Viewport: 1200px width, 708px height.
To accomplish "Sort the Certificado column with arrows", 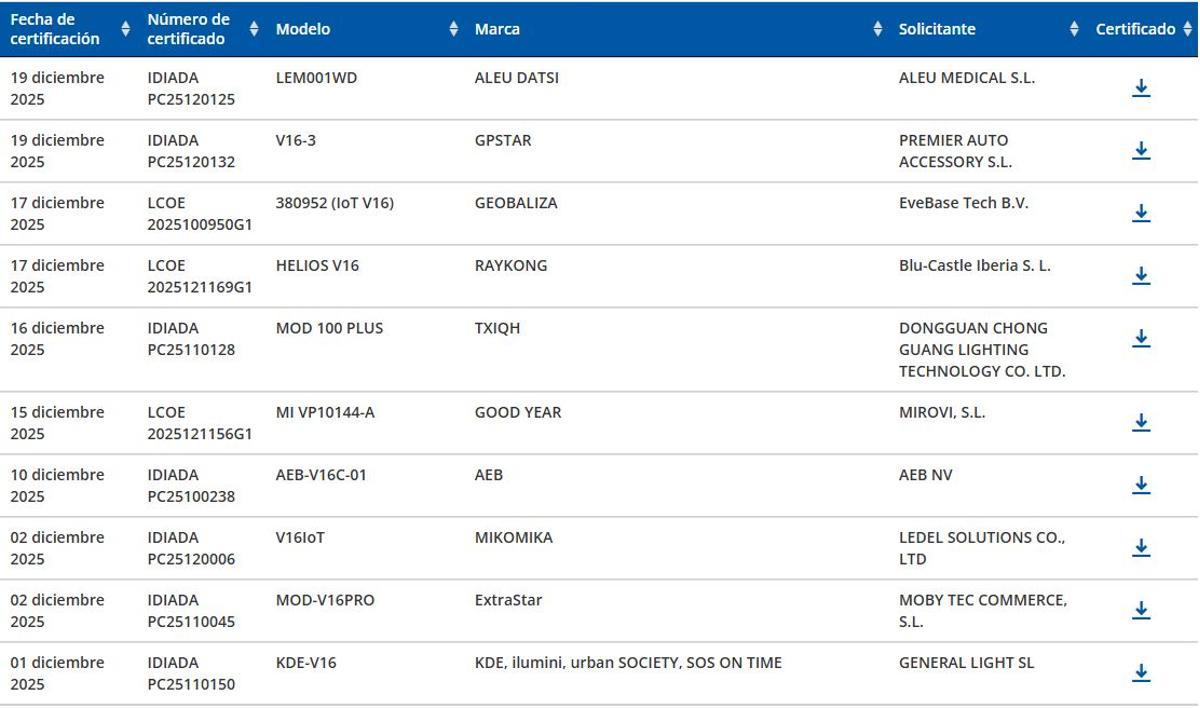I will [x=1187, y=29].
